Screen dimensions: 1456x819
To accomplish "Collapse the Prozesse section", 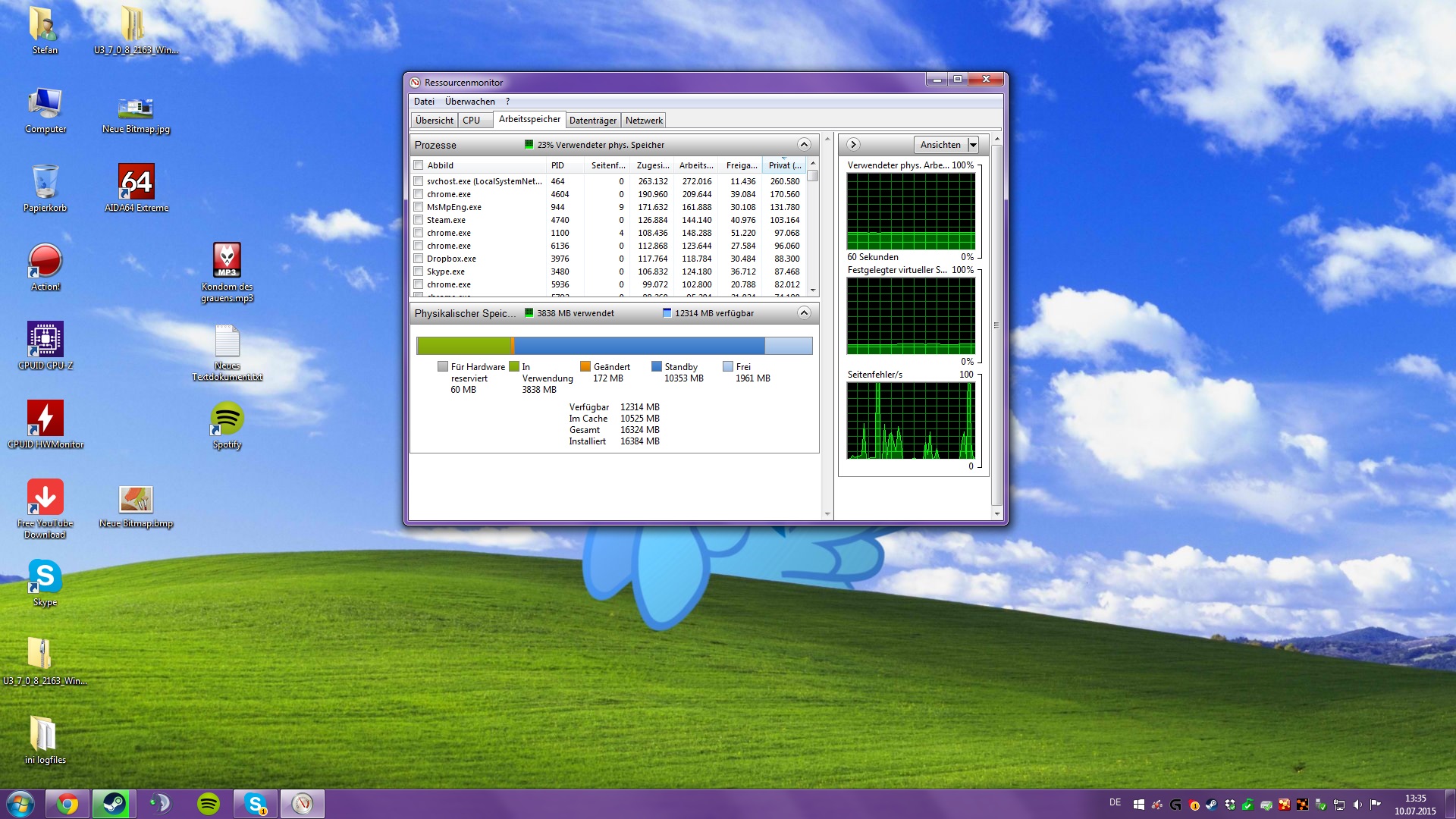I will click(804, 145).
